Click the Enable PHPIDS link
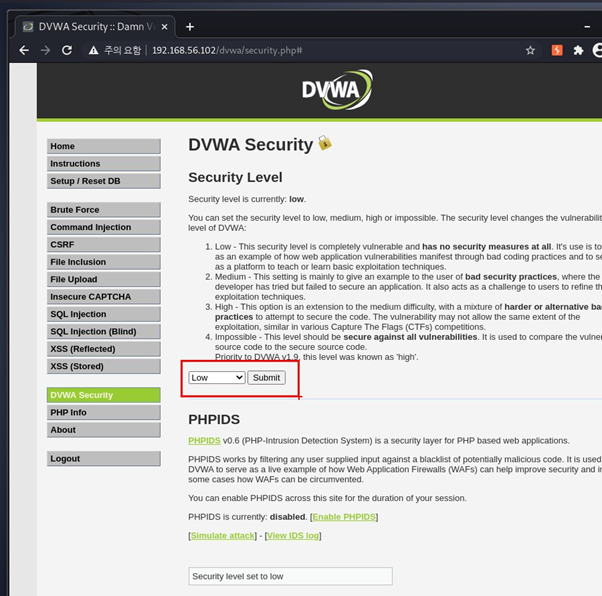 (x=344, y=517)
